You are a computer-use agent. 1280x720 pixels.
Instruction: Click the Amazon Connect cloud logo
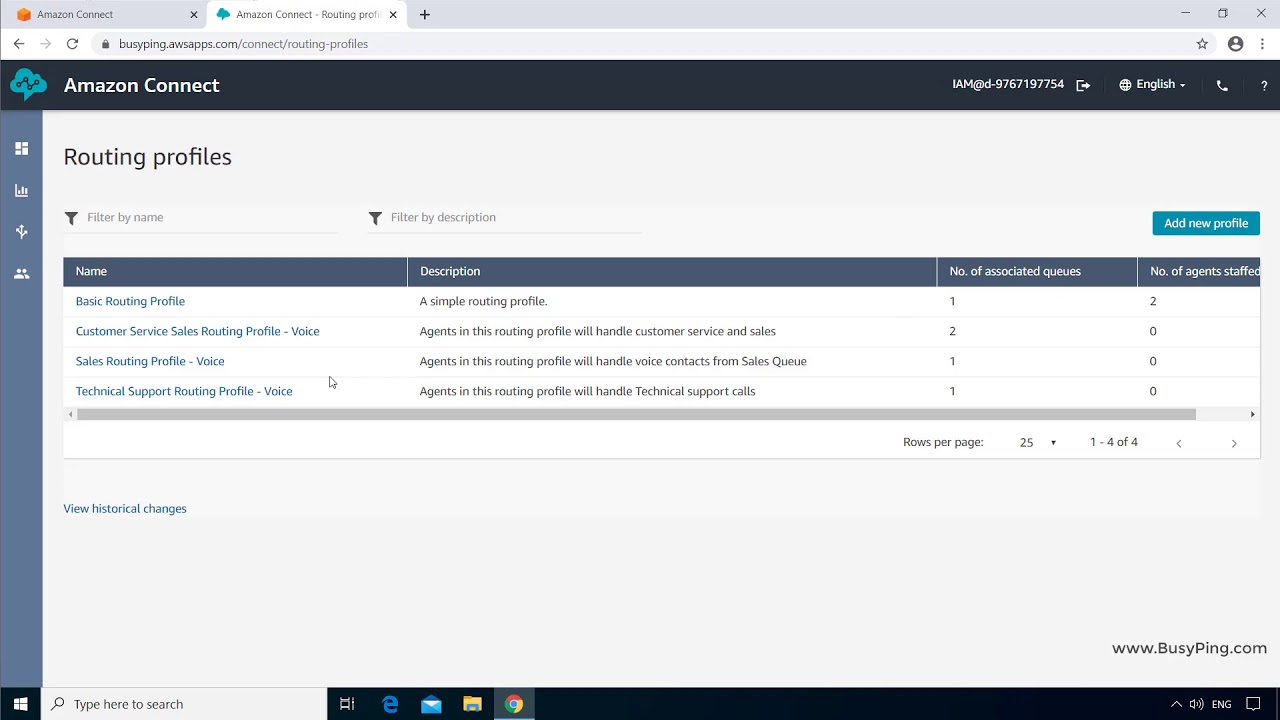click(x=28, y=85)
